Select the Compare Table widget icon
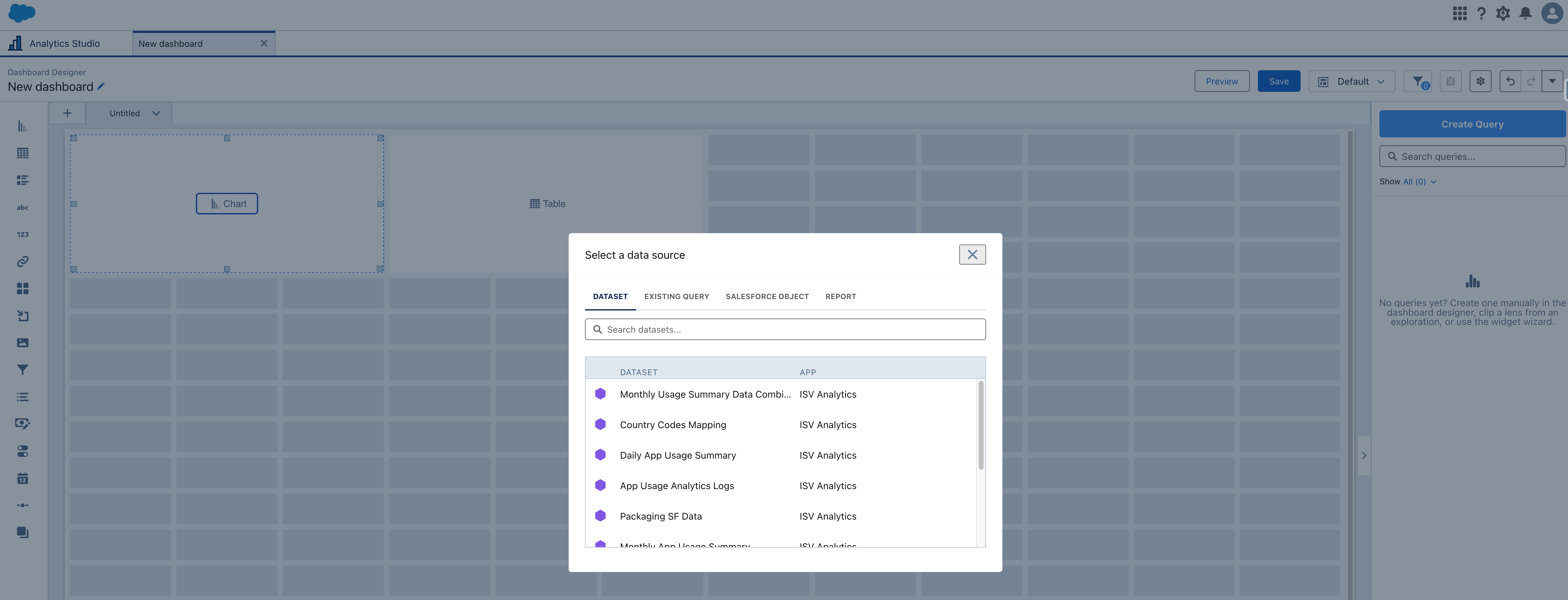 [x=22, y=180]
